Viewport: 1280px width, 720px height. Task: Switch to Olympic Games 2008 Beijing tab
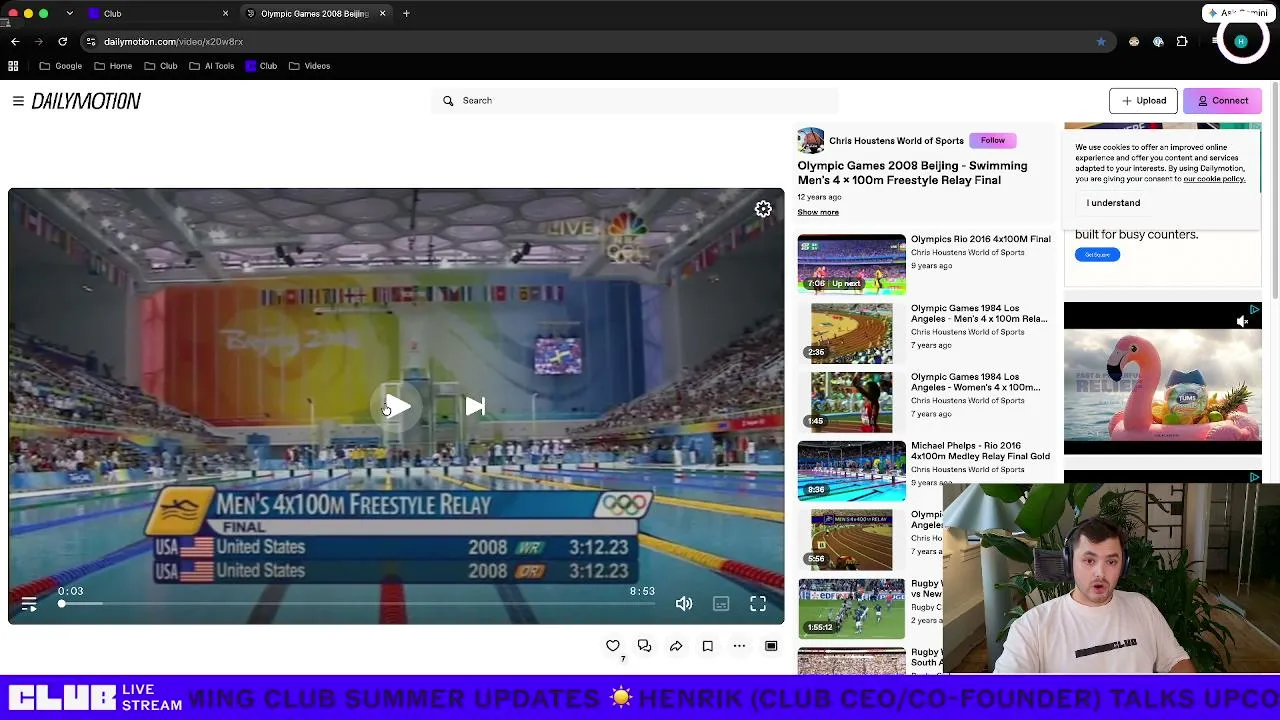tap(315, 14)
